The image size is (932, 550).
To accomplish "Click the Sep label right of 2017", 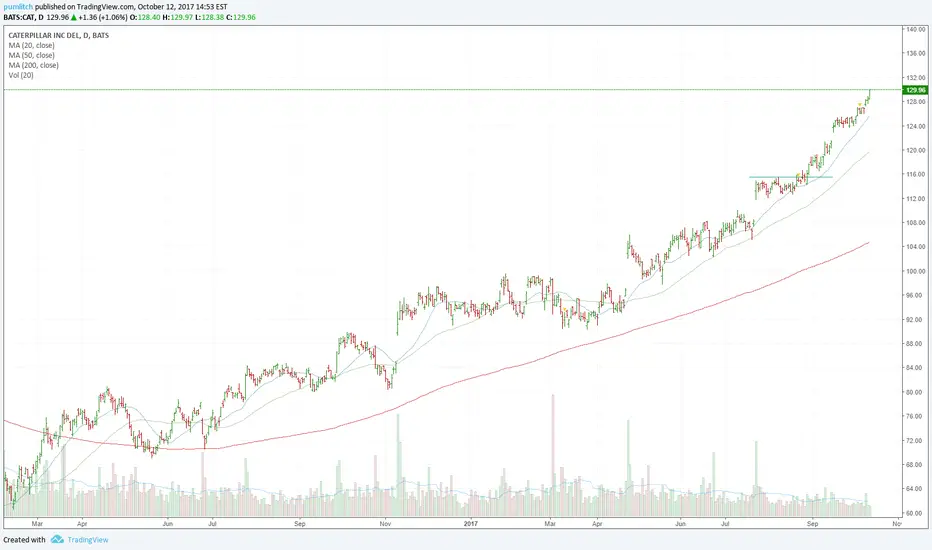I will point(813,524).
